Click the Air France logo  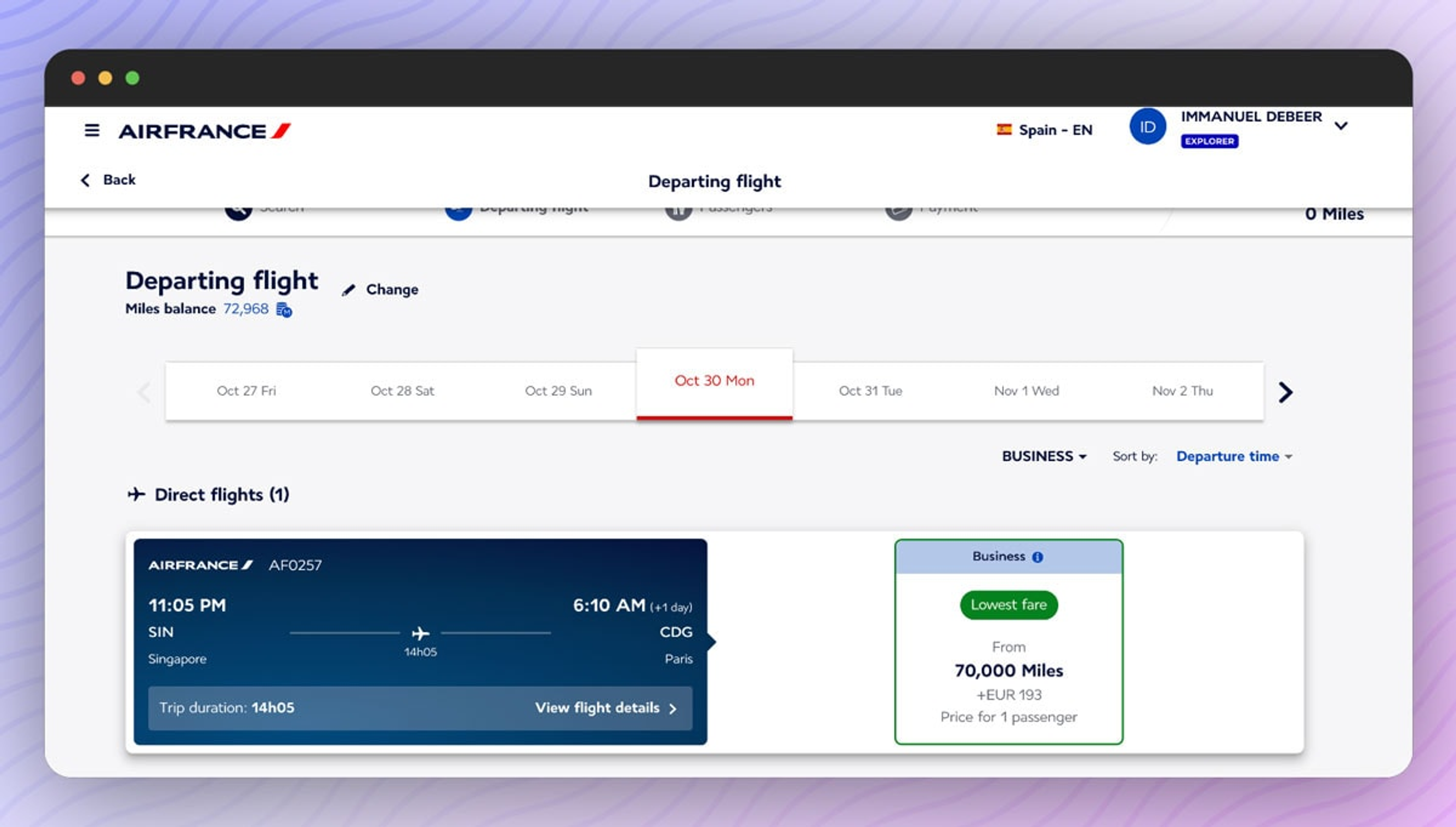click(x=204, y=131)
